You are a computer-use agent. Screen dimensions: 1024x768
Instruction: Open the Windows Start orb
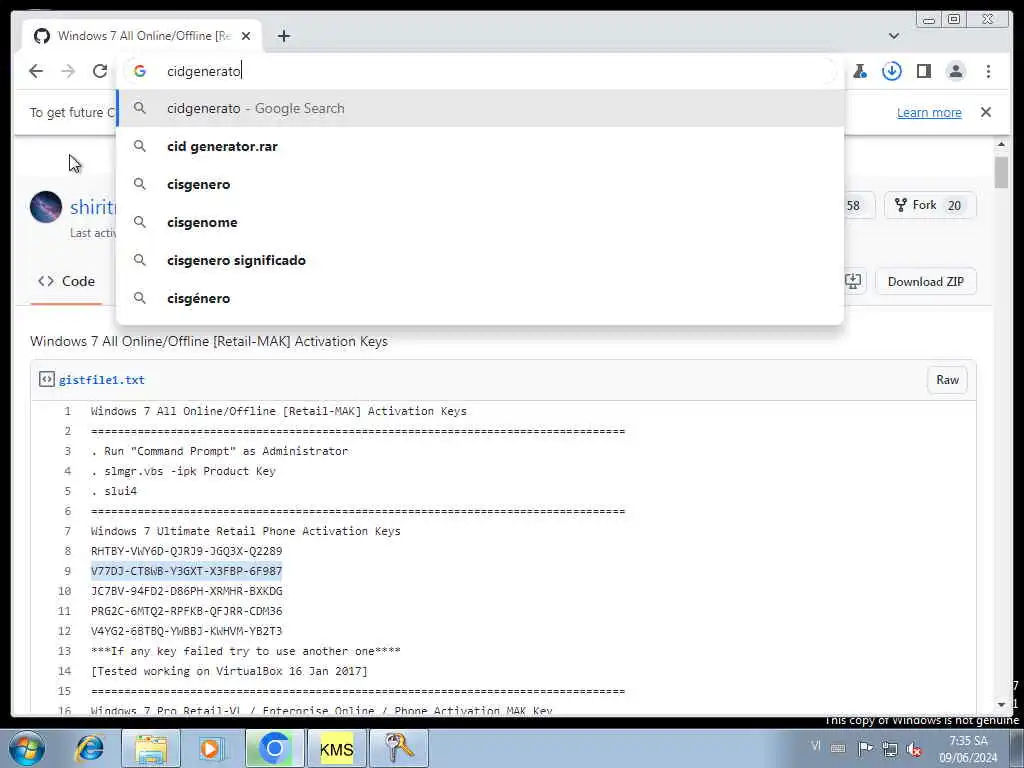[x=27, y=748]
